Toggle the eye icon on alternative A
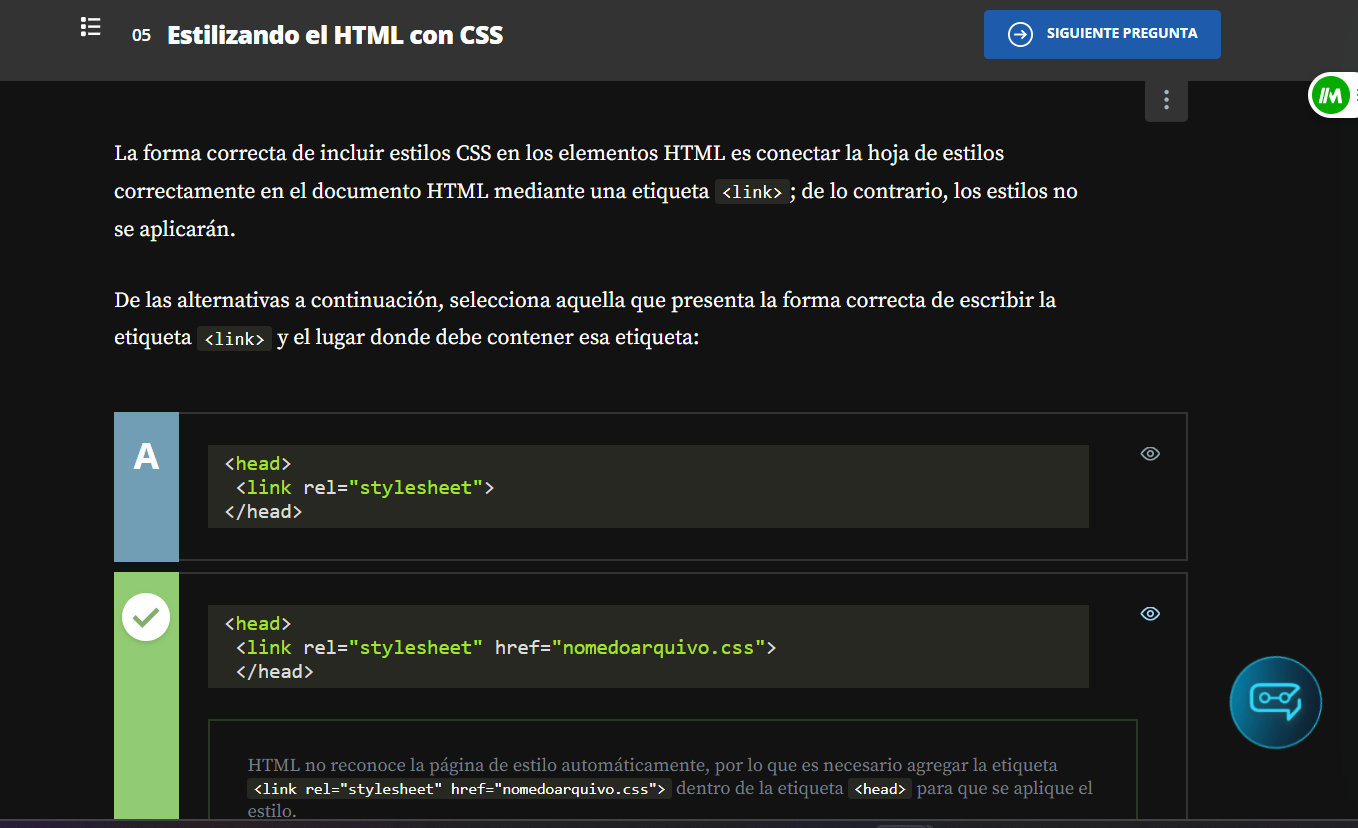 1150,454
